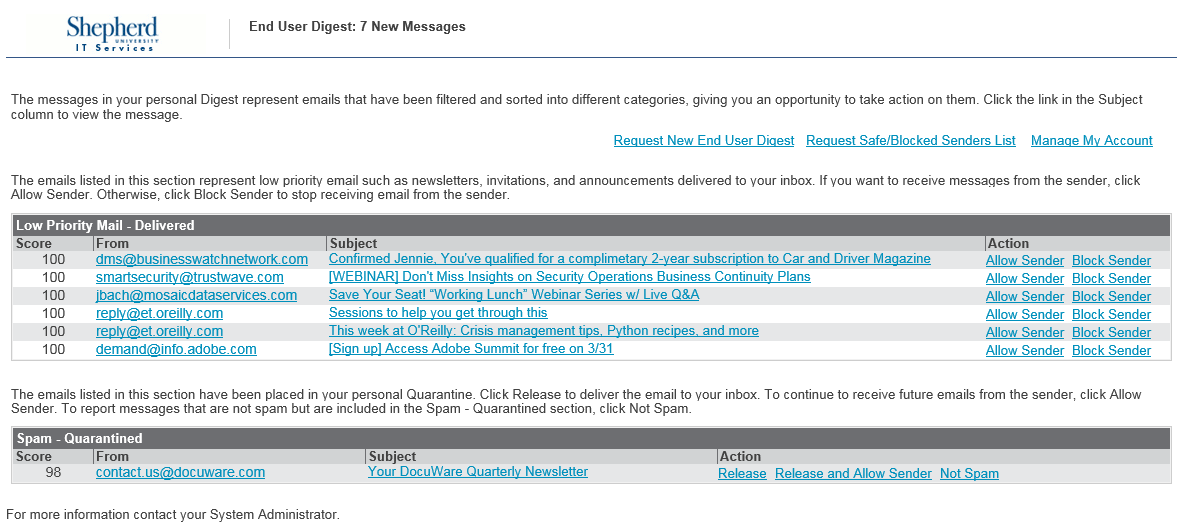Viewport: 1184px width, 529px height.
Task: Open the Adobe Summit sign up message
Action: (x=471, y=350)
